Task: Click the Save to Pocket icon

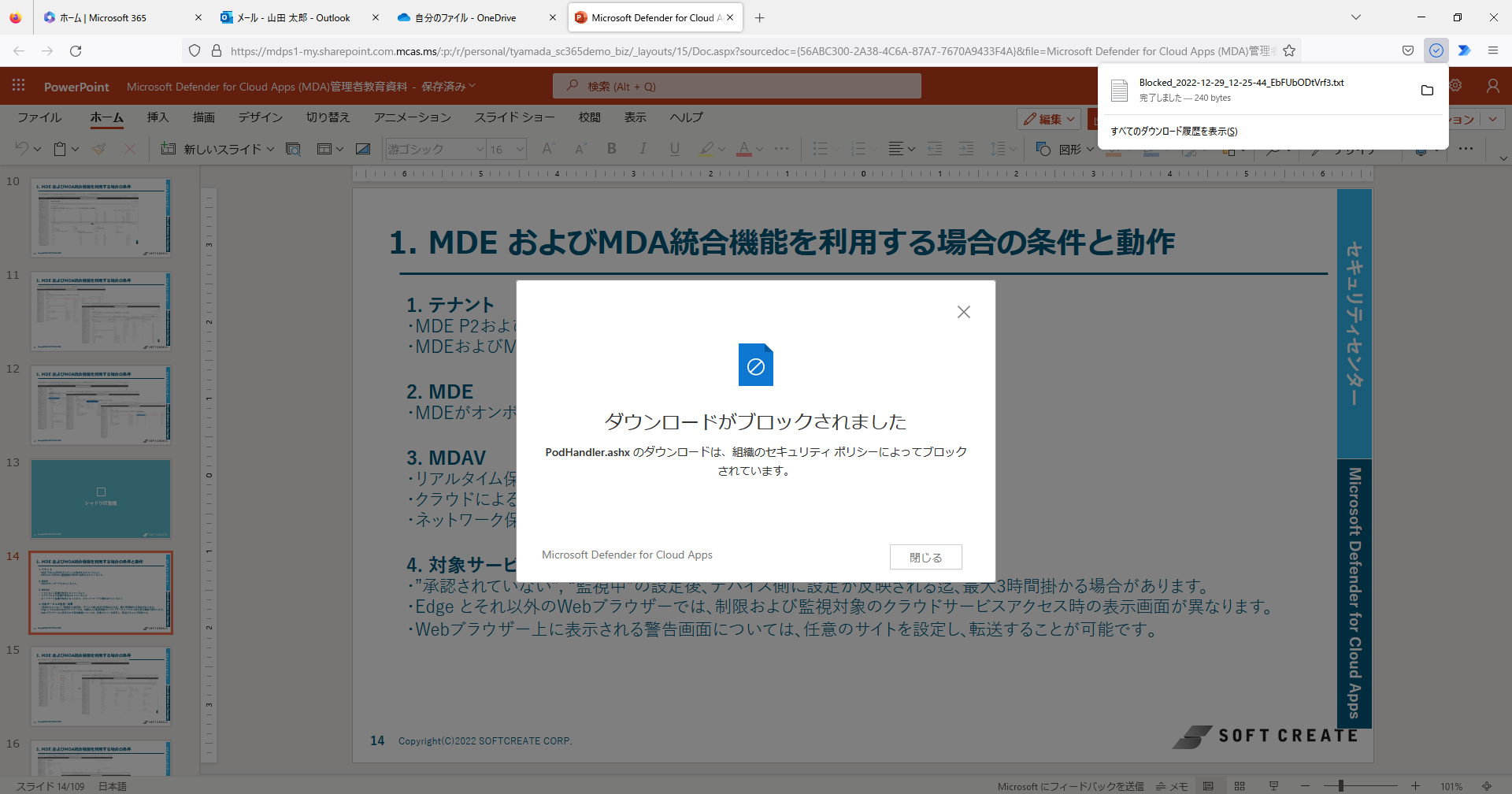Action: [1408, 50]
